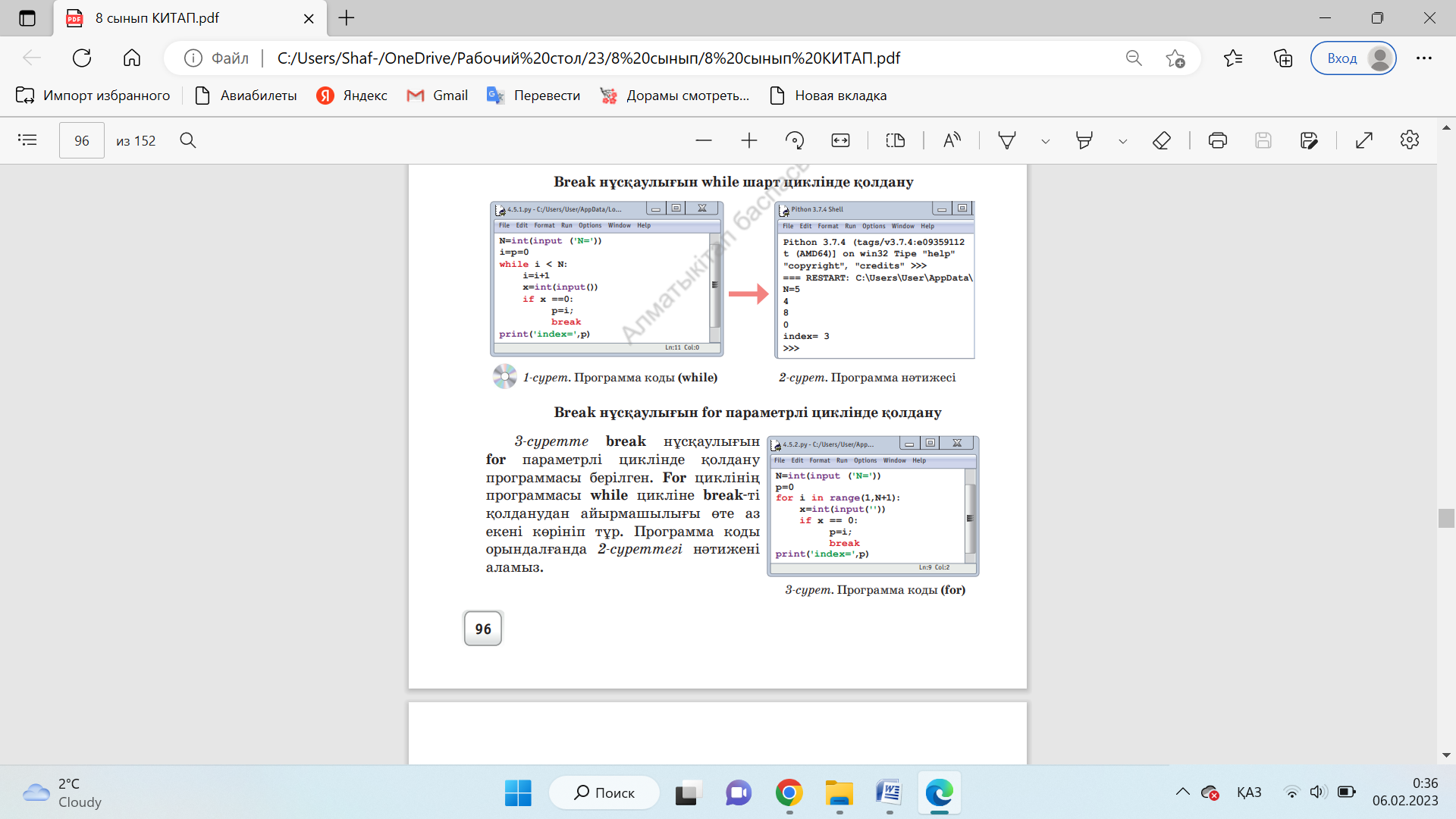Toggle the page view layout button

click(896, 140)
